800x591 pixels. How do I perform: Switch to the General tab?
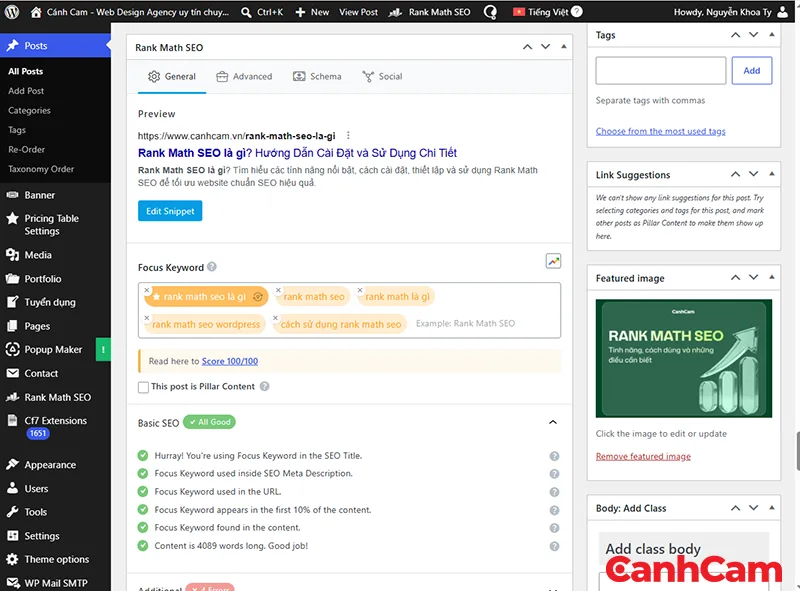172,77
